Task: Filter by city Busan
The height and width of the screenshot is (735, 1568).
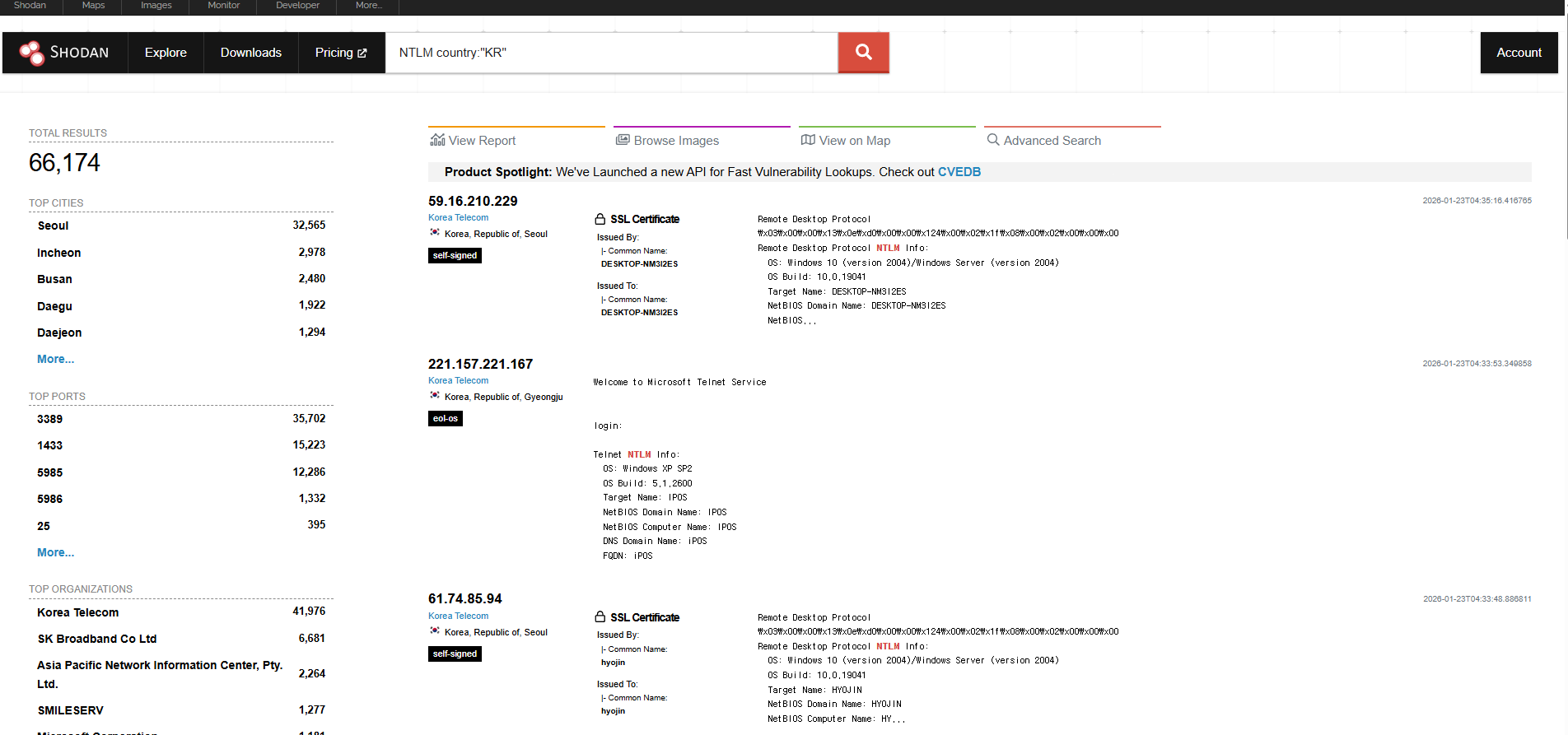Action: pos(54,279)
